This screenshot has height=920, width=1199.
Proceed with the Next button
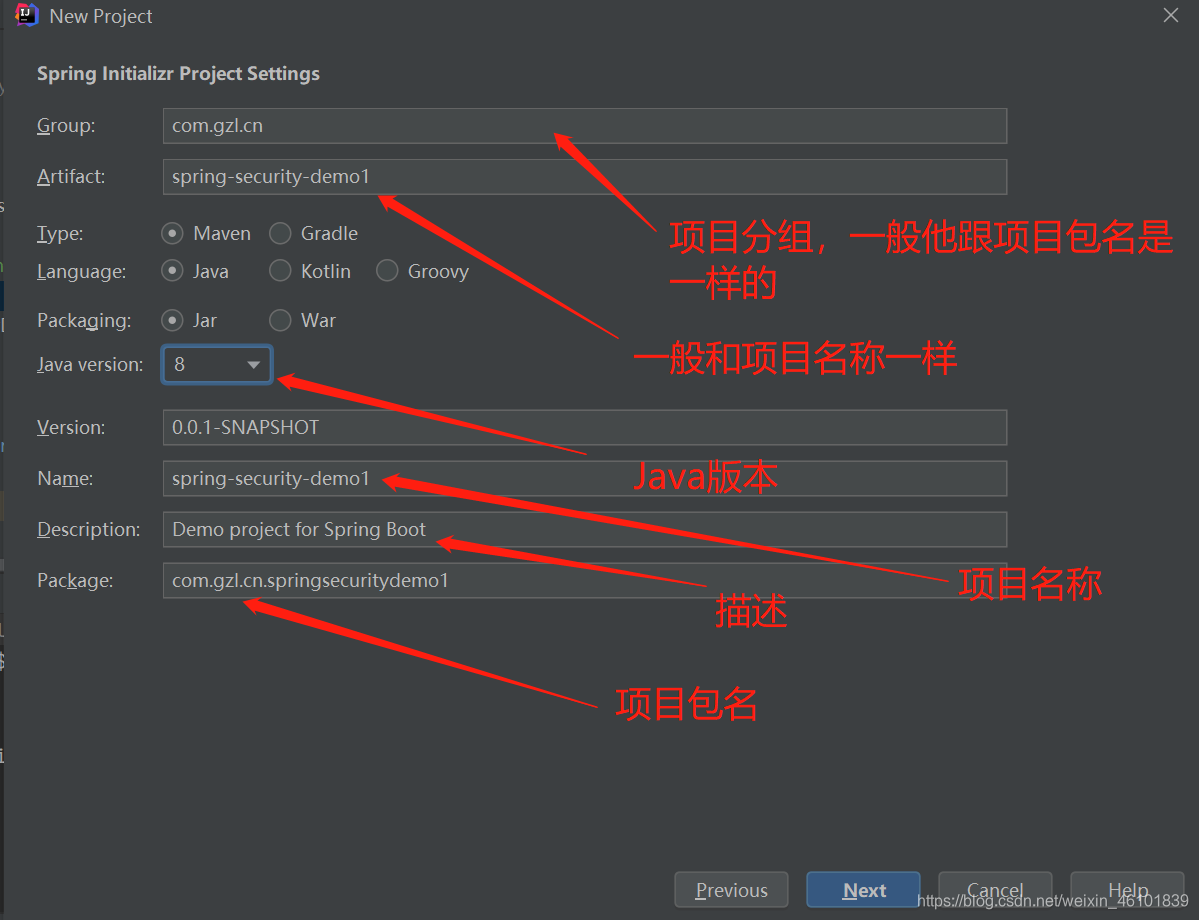[x=863, y=890]
